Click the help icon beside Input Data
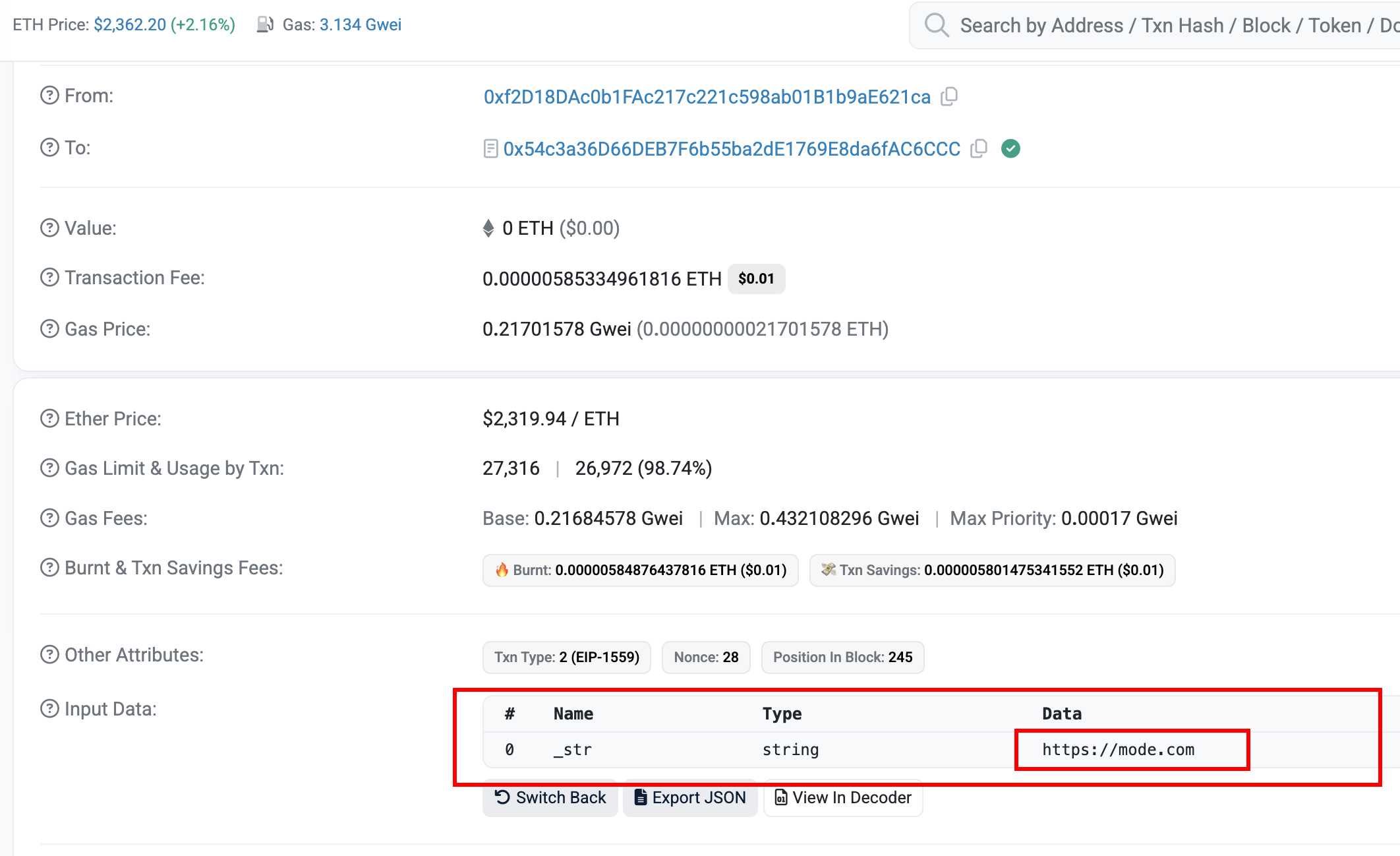The width and height of the screenshot is (1400, 856). (x=49, y=709)
